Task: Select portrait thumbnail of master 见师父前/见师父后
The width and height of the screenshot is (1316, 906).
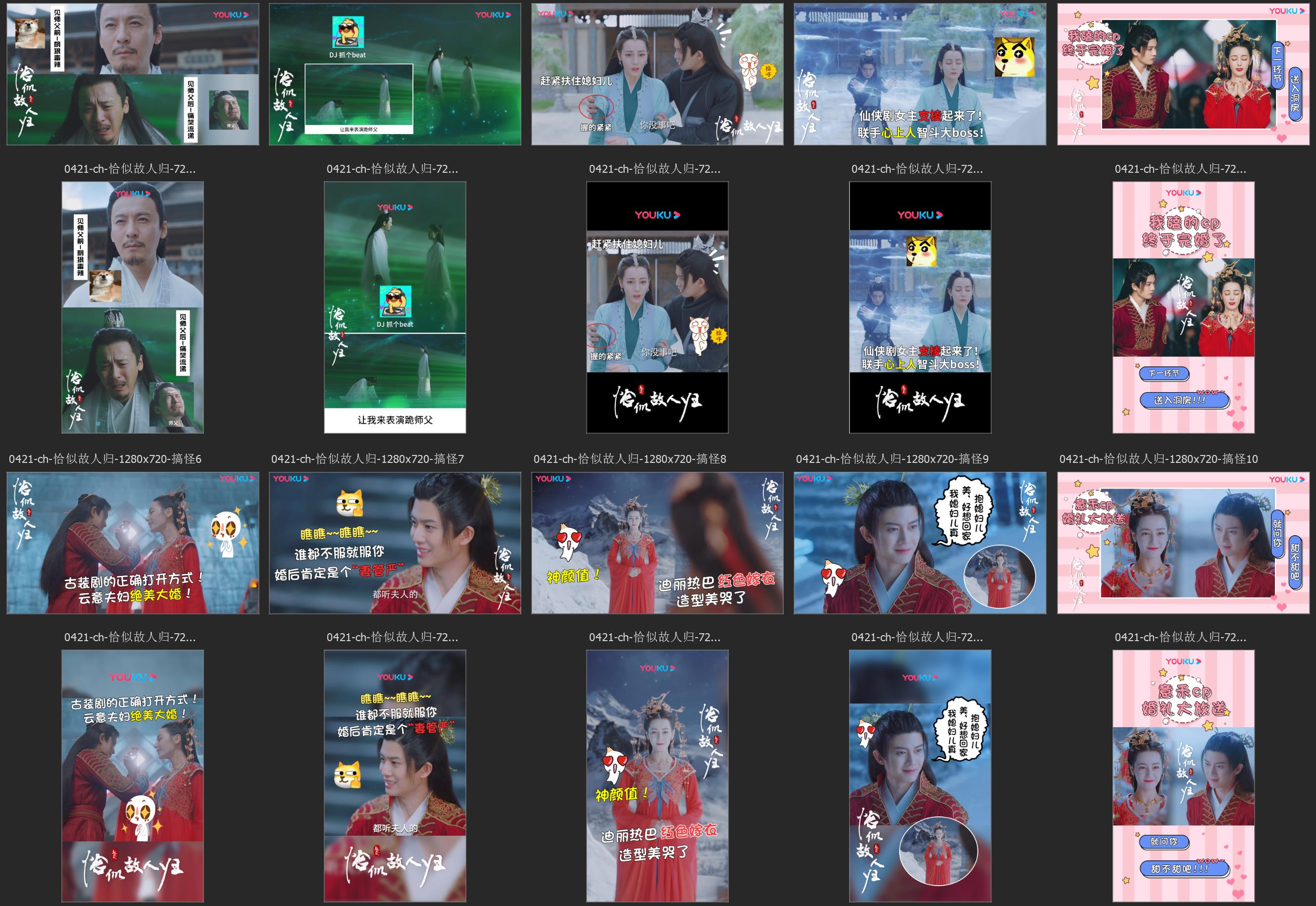Action: 133,307
